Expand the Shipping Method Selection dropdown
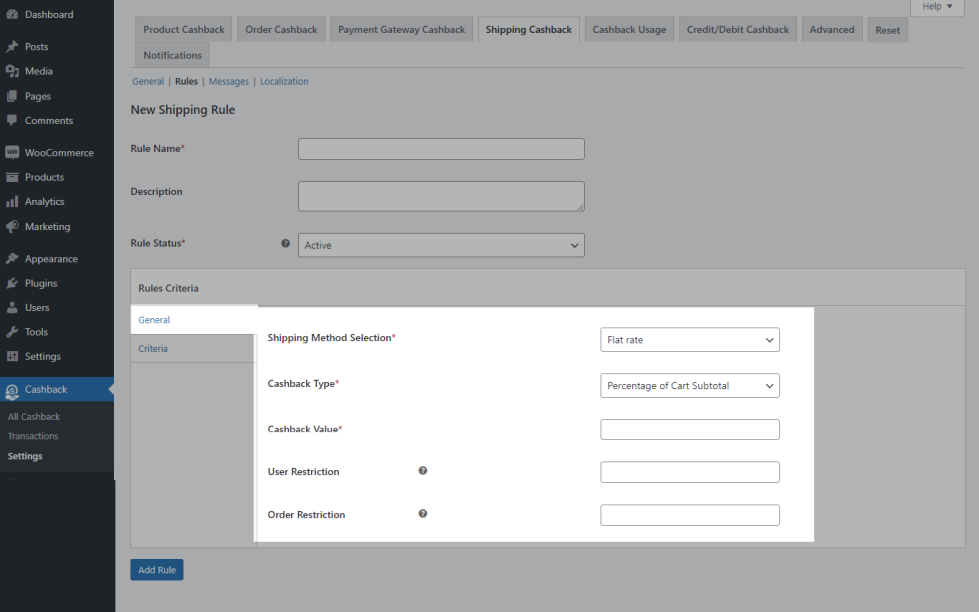The image size is (979, 612). (689, 340)
